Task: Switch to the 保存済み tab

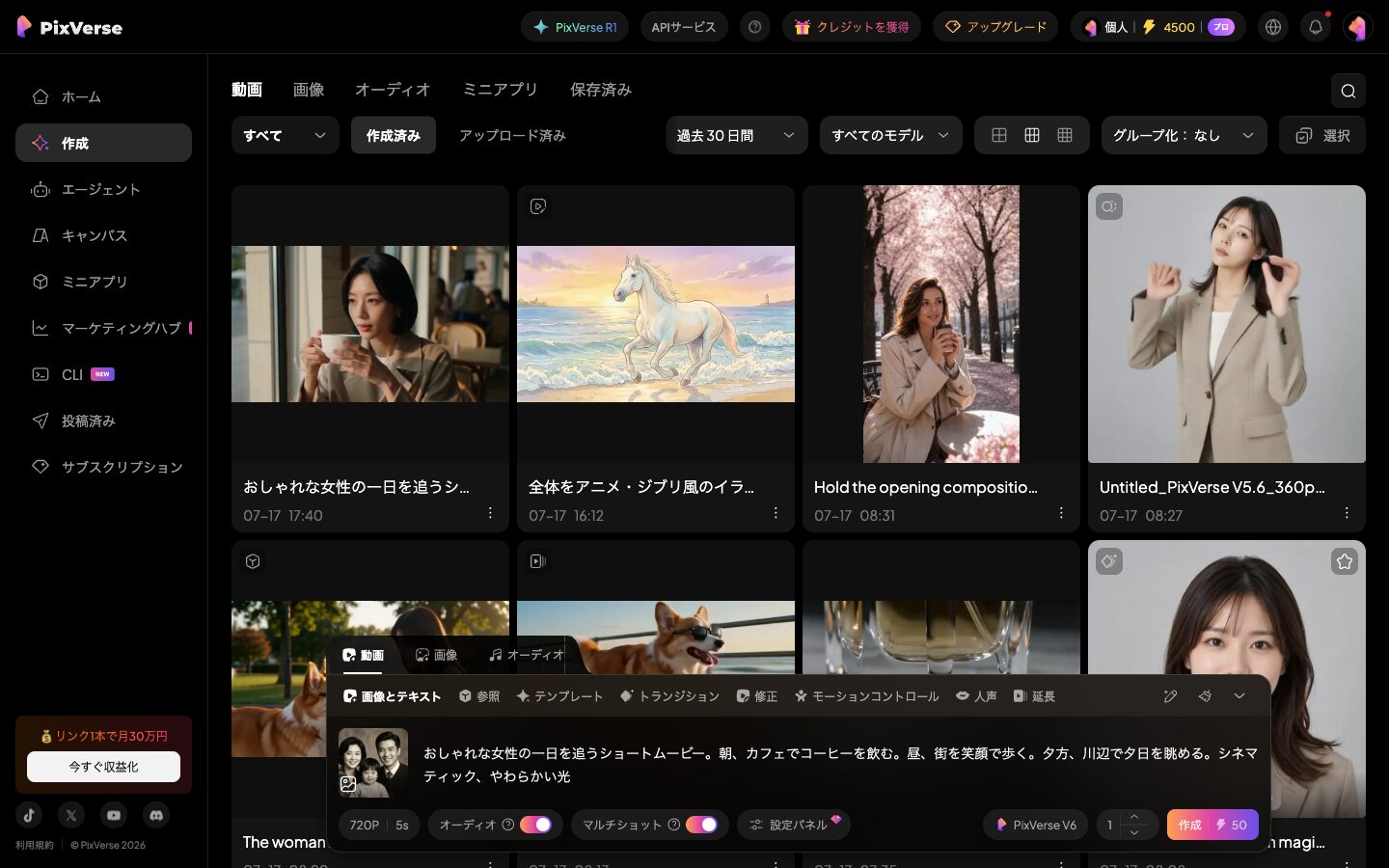Action: 601,90
